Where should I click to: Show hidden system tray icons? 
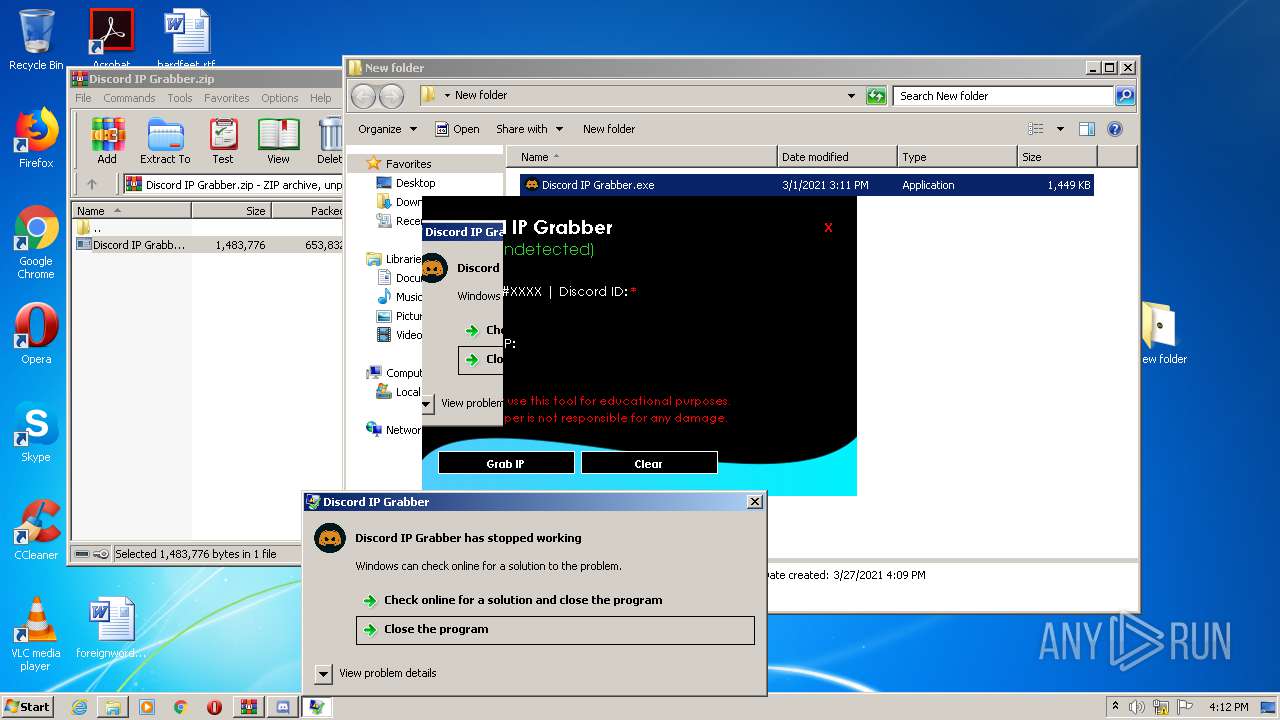pyautogui.click(x=1115, y=707)
